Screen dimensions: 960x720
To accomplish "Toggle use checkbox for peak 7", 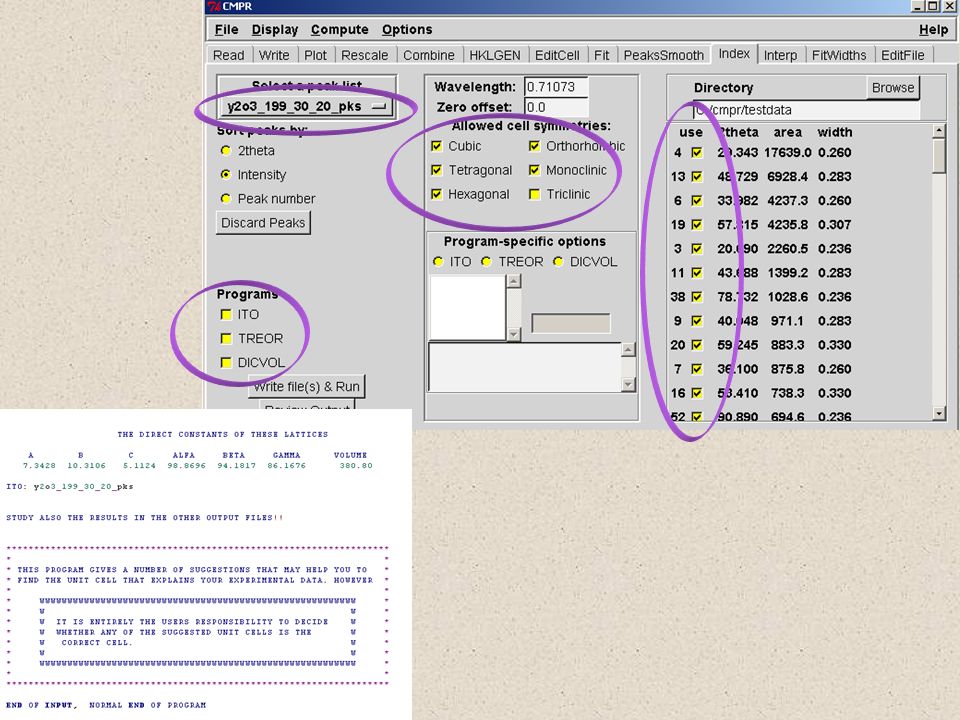I will click(697, 369).
